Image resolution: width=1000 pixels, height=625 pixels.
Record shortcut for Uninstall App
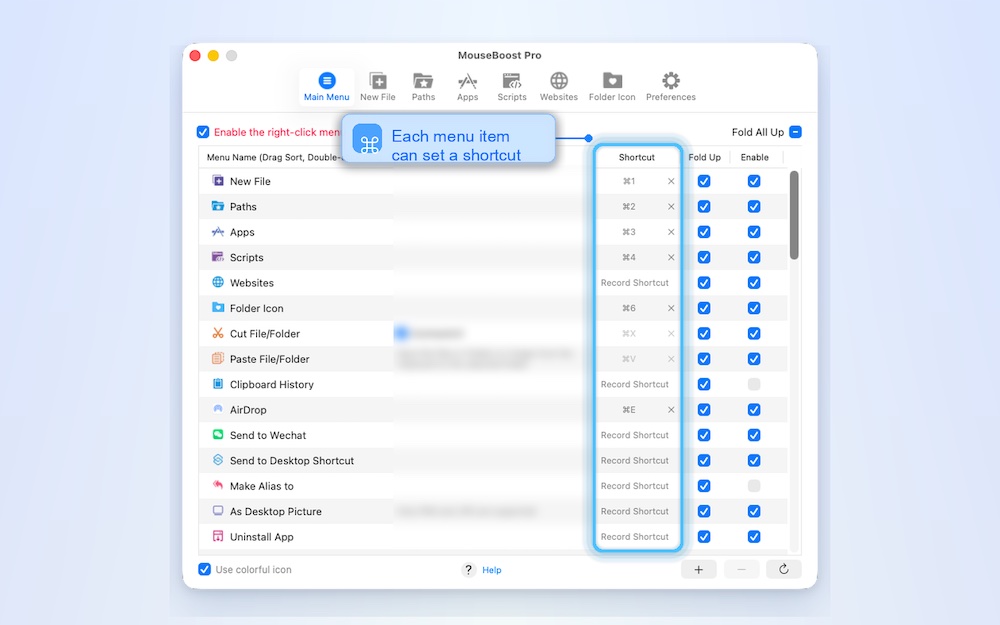pyautogui.click(x=635, y=537)
